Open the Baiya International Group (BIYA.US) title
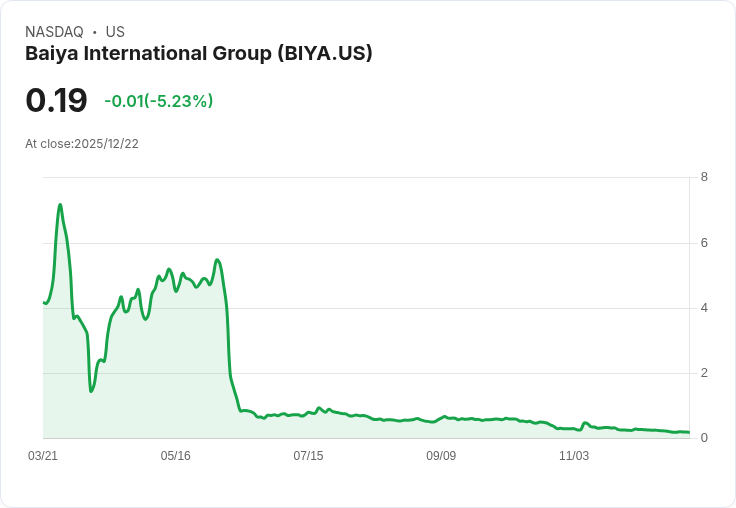The image size is (736, 508). click(x=199, y=54)
